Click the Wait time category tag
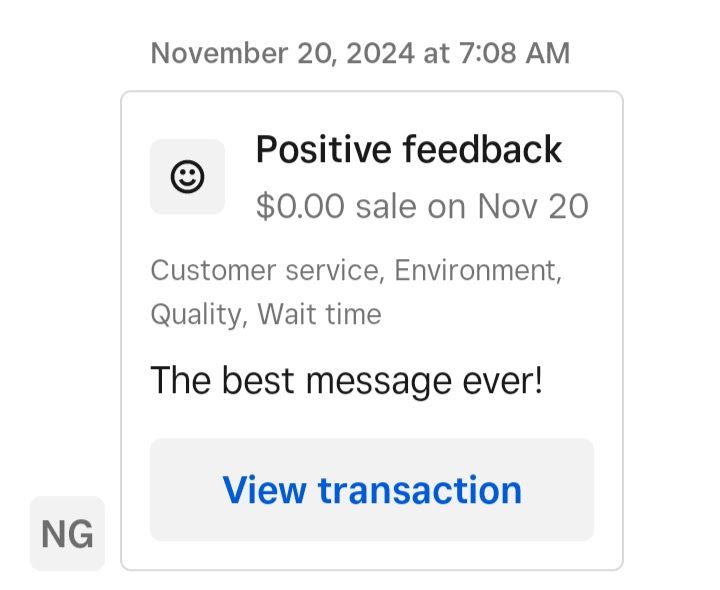This screenshot has width=720, height=590. pyautogui.click(x=319, y=315)
